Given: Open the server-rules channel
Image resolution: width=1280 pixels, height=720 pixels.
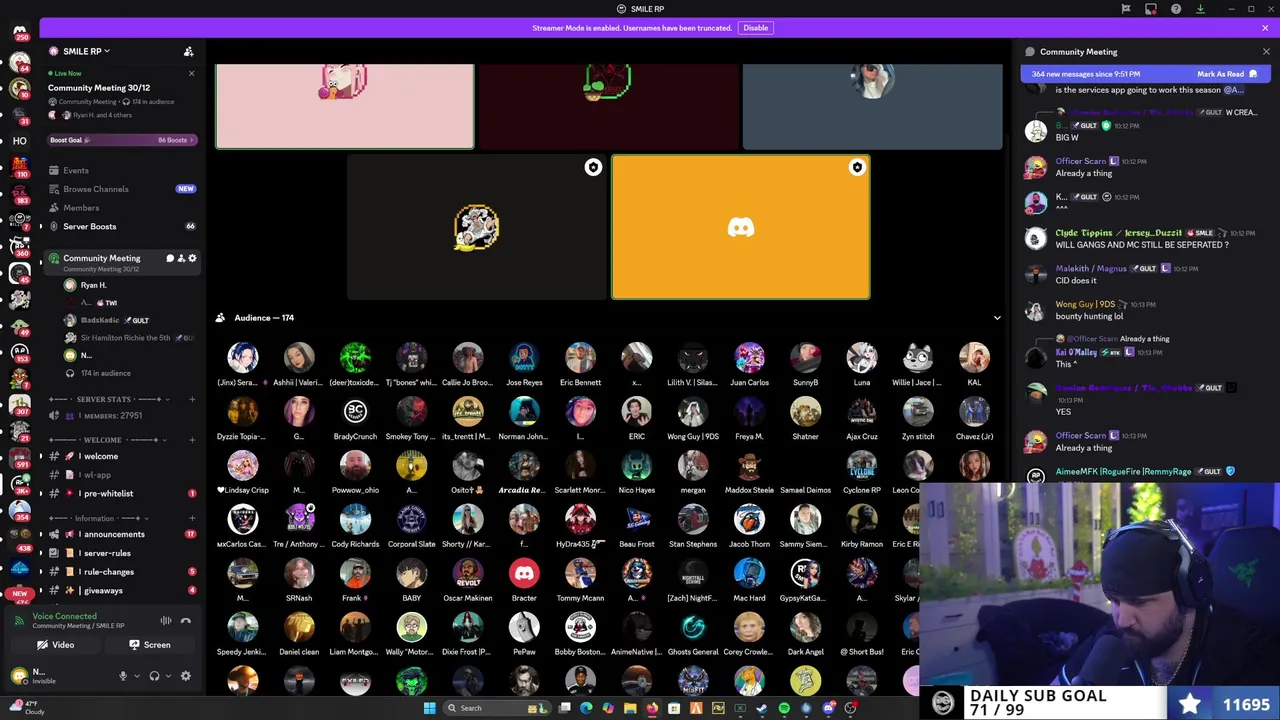Looking at the screenshot, I should (x=107, y=553).
